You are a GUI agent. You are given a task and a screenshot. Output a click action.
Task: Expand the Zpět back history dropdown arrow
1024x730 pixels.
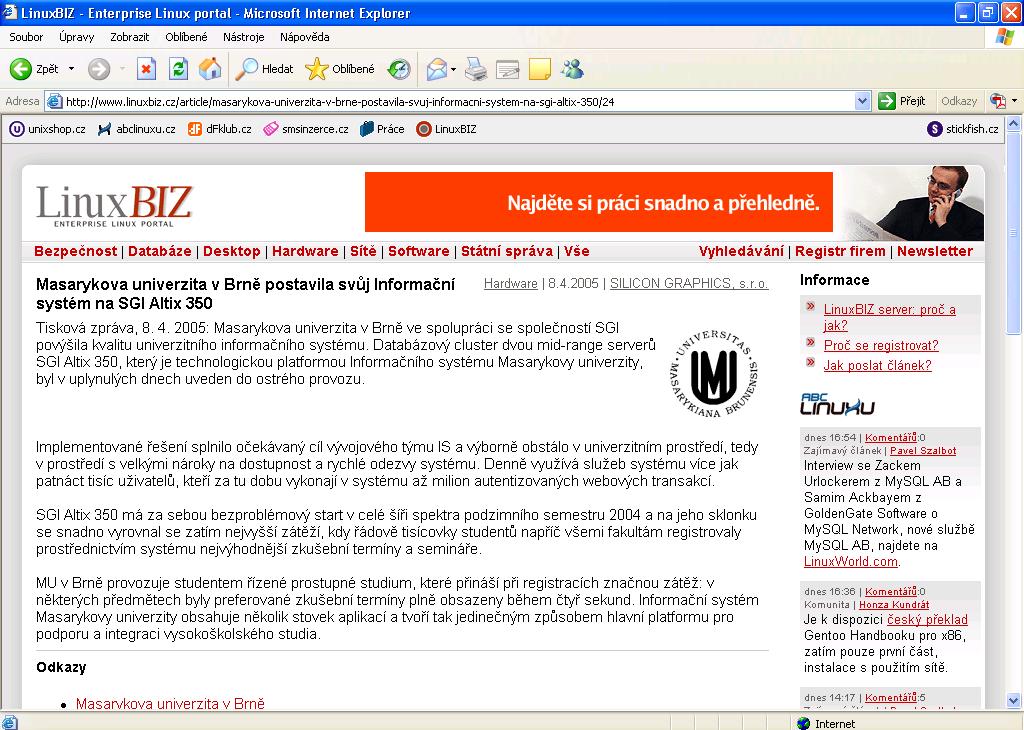(x=71, y=69)
